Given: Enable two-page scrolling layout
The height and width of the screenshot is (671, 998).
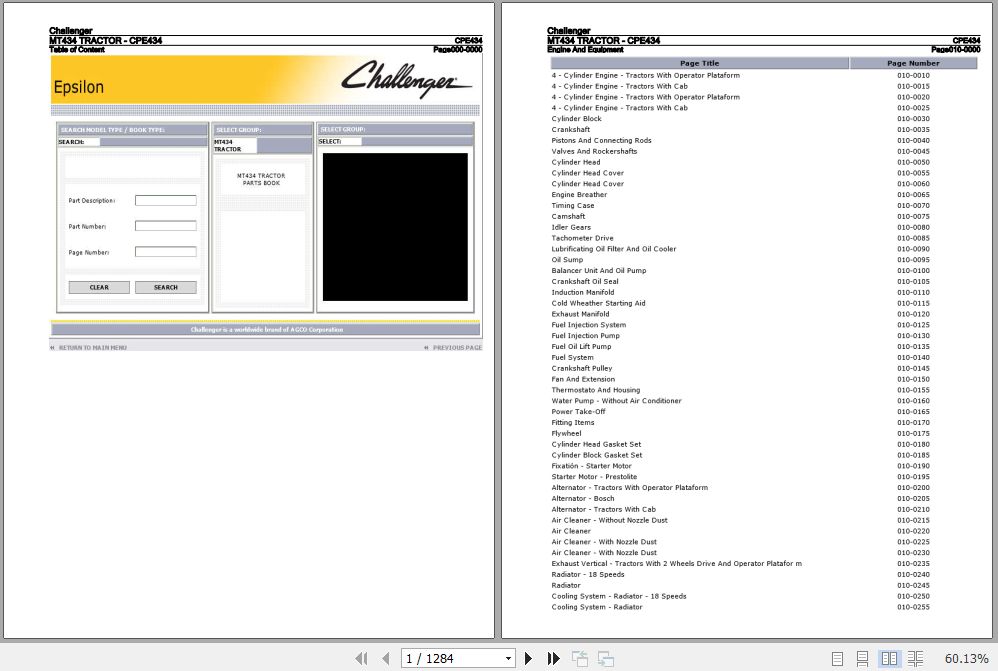Looking at the screenshot, I should click(x=916, y=658).
